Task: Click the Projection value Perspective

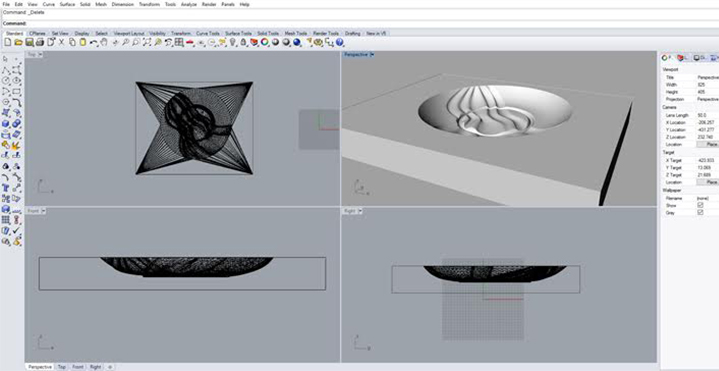Action: (x=708, y=99)
